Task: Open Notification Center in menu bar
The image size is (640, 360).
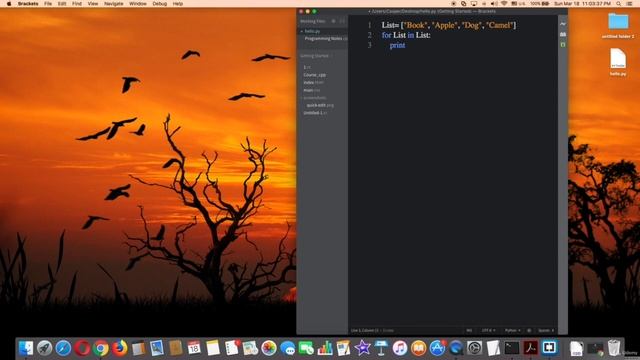Action: click(x=630, y=4)
